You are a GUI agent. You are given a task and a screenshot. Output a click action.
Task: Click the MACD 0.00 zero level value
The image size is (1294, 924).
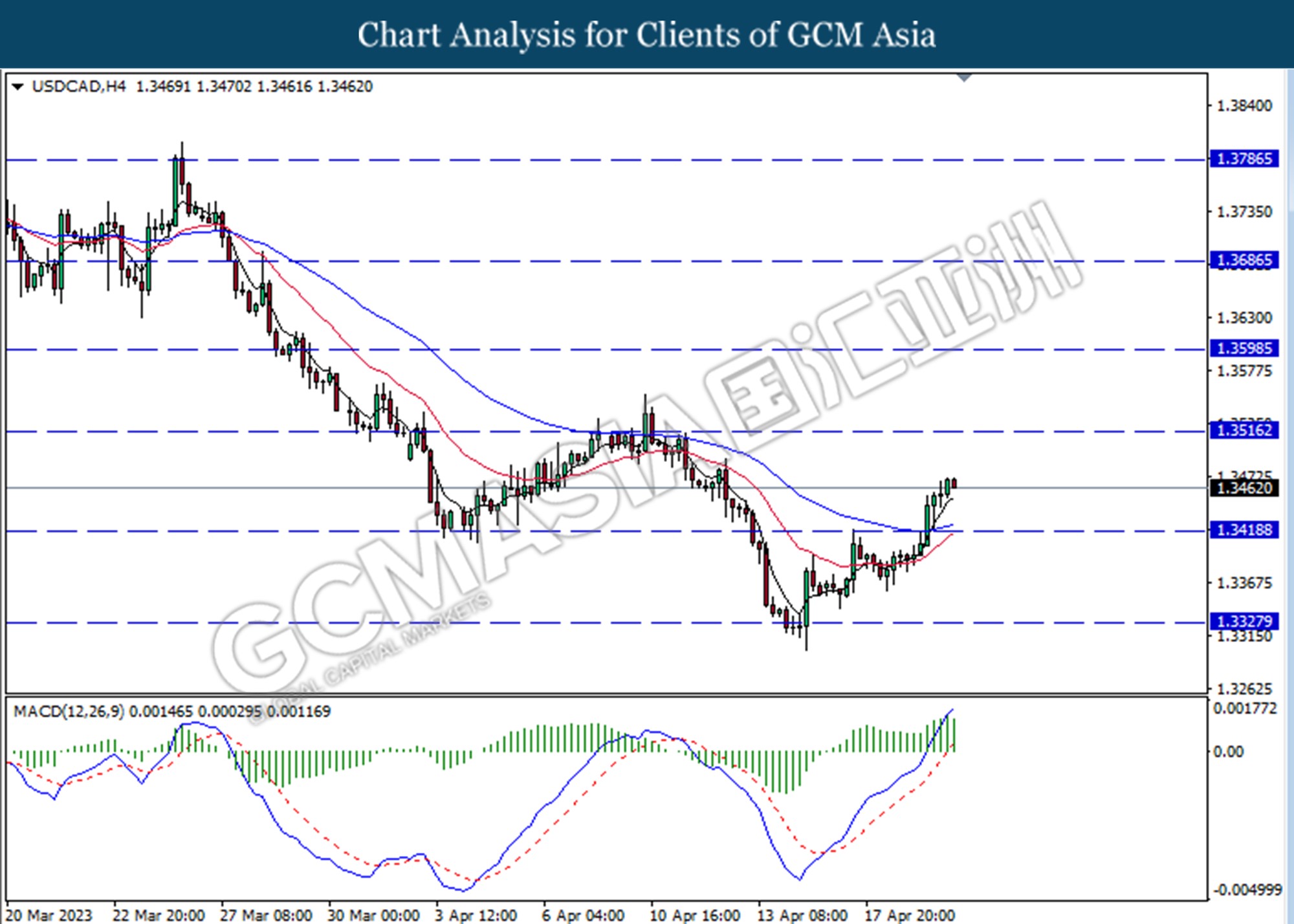click(1228, 752)
